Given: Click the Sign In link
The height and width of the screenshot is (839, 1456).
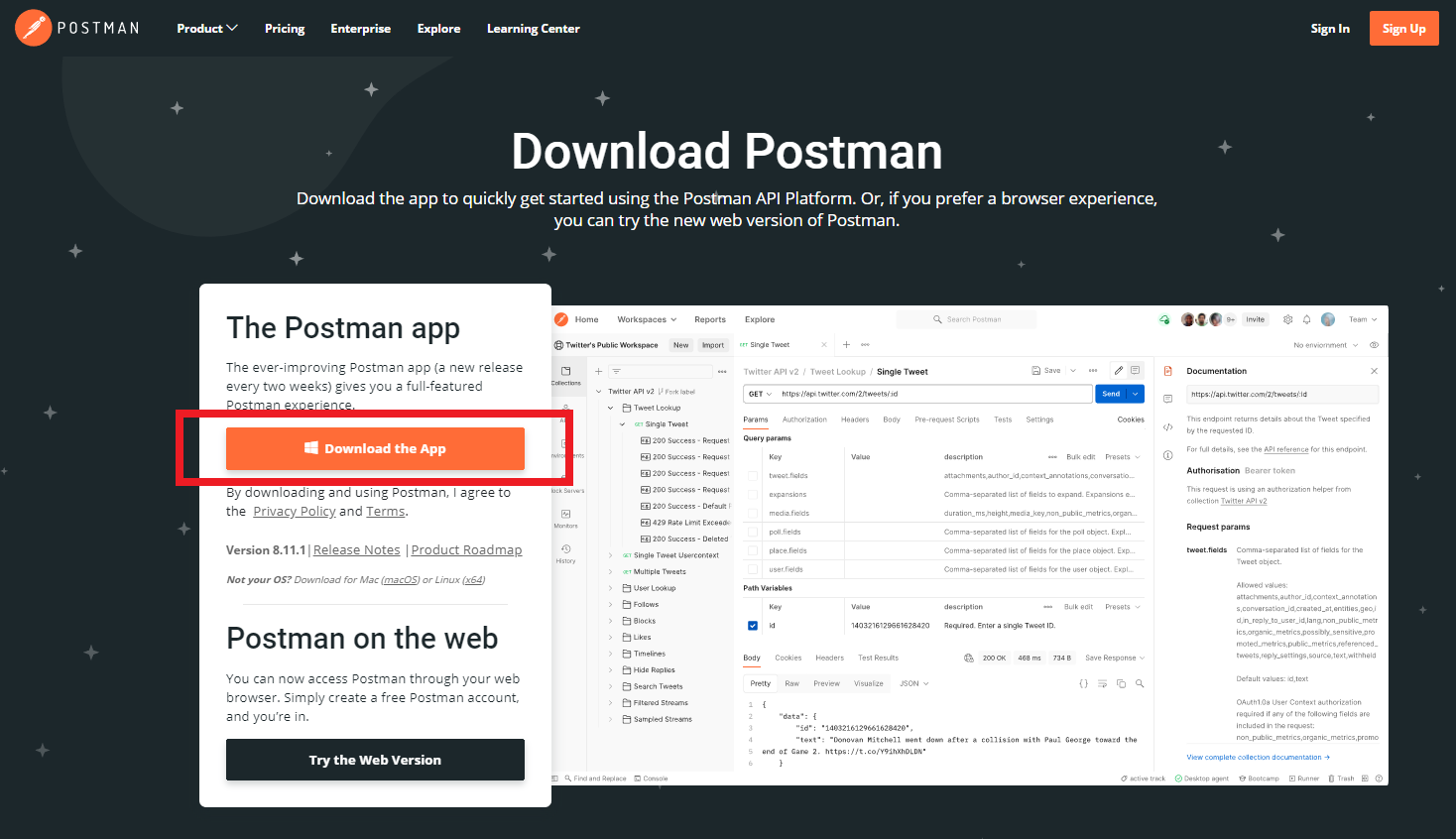Looking at the screenshot, I should [1330, 29].
